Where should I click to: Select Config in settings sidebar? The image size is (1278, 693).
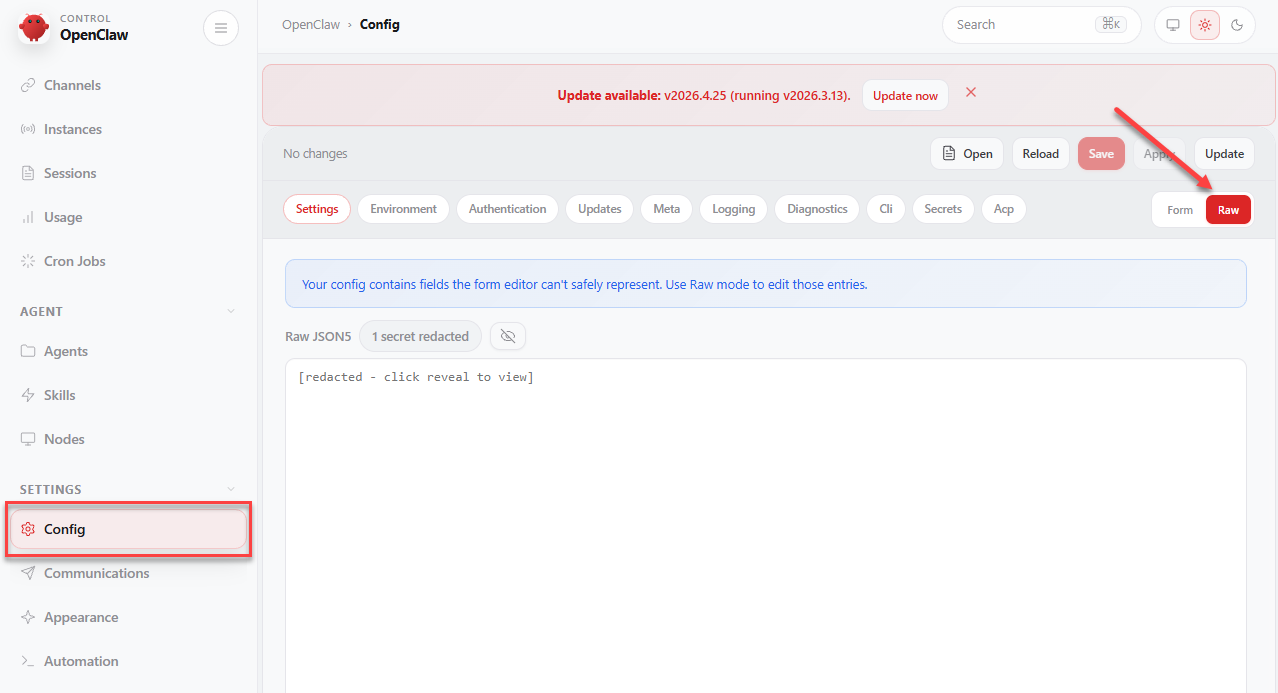(128, 529)
